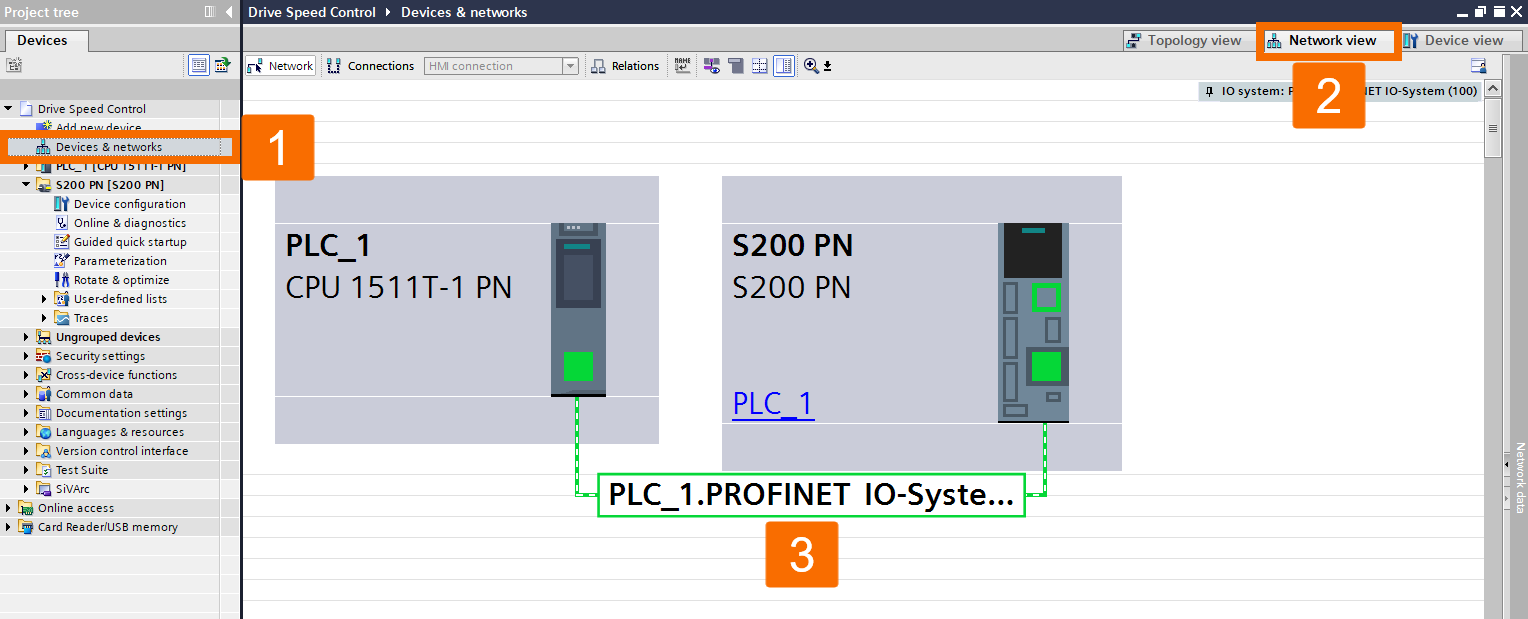This screenshot has width=1528, height=619.
Task: Expand the Online access node arrow
Action: pos(9,508)
